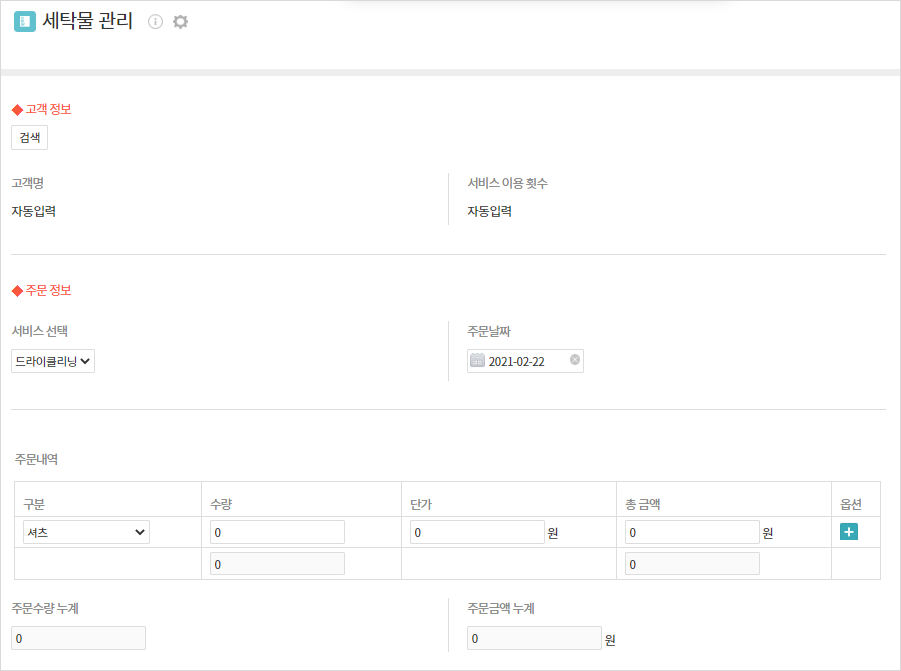Click the 단가 unit price input
The width and height of the screenshot is (901, 671).
477,533
